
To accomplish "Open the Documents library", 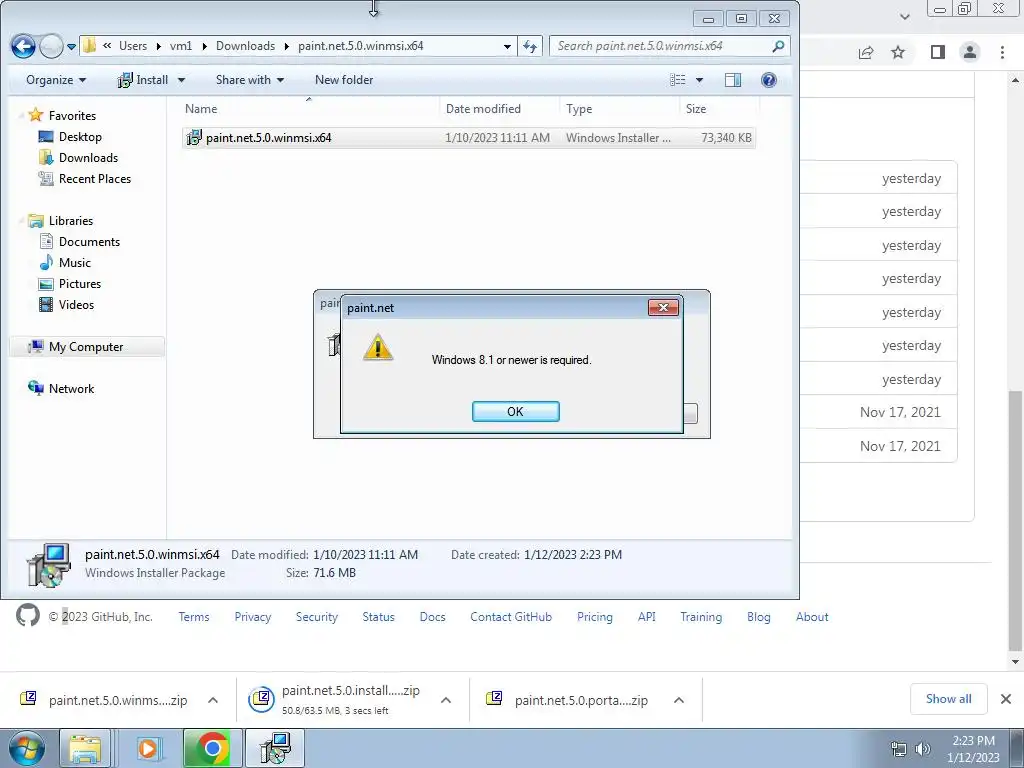I will [x=89, y=242].
